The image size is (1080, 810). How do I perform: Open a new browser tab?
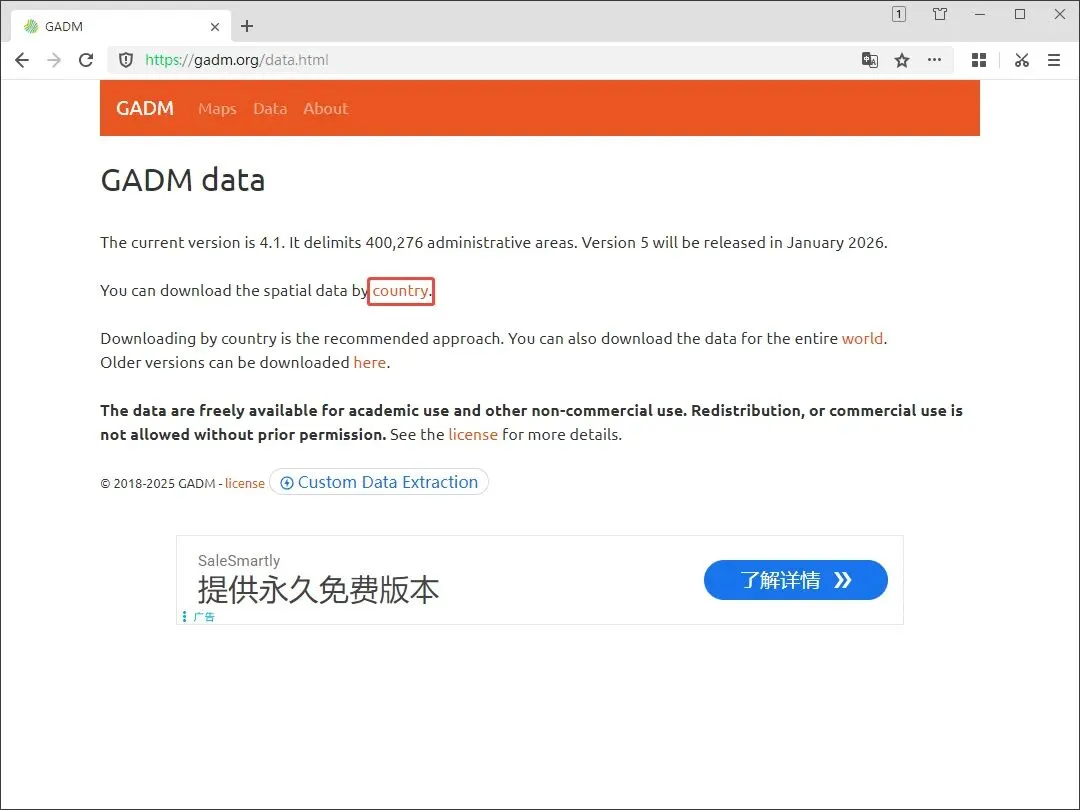click(x=247, y=26)
